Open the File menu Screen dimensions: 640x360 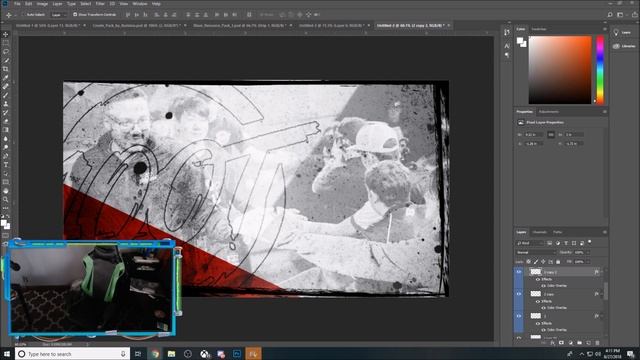tap(17, 4)
